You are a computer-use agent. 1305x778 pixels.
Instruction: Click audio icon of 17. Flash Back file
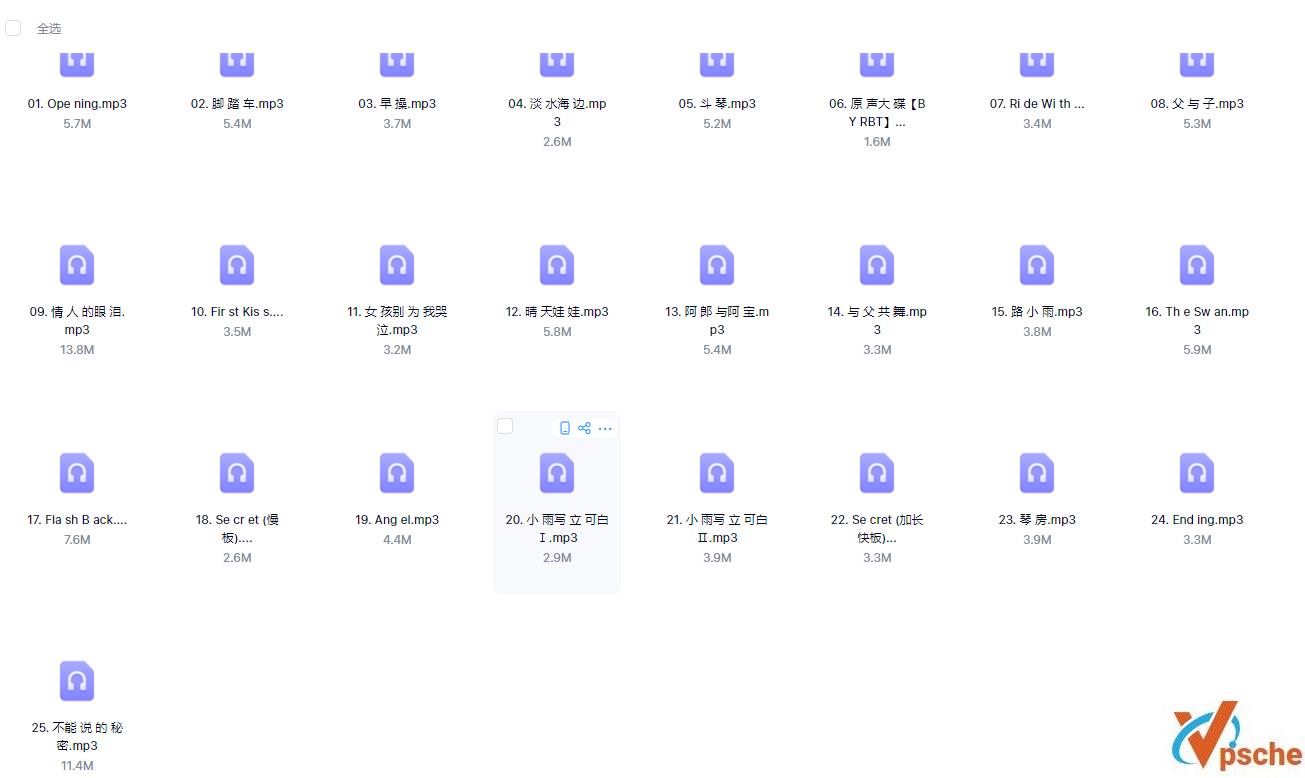(77, 473)
